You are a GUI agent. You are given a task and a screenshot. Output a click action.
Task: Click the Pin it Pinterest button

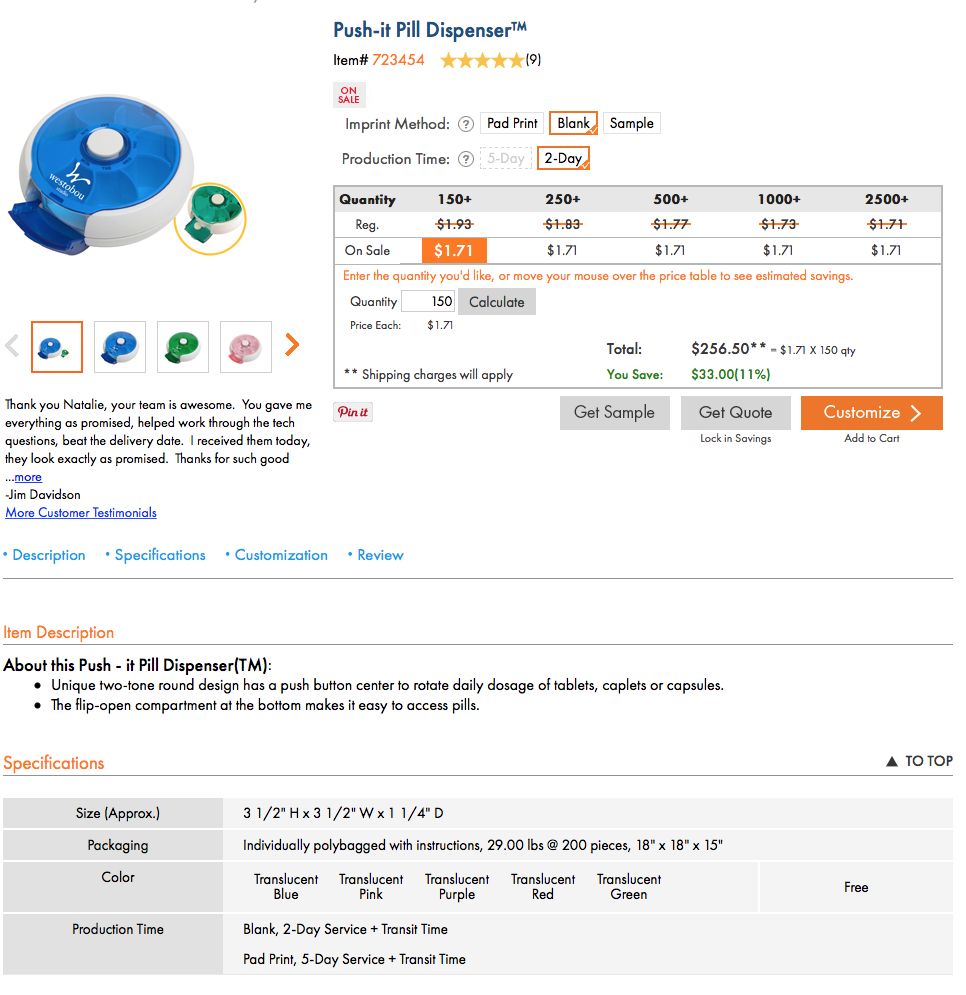coord(353,412)
